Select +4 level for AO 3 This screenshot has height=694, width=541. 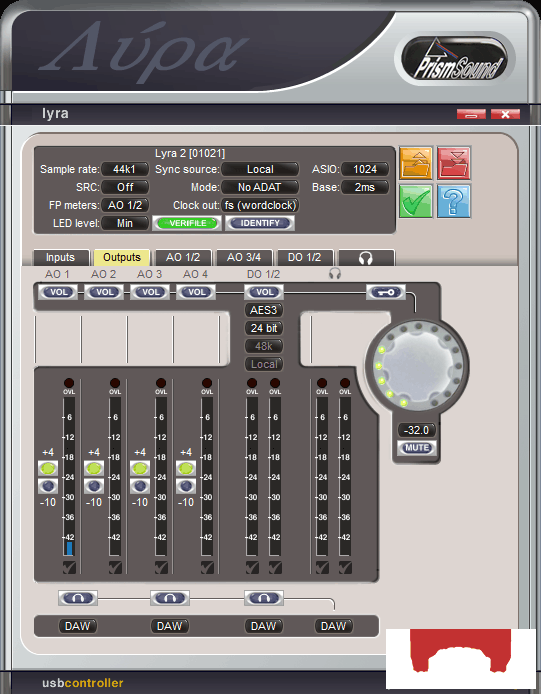point(140,468)
